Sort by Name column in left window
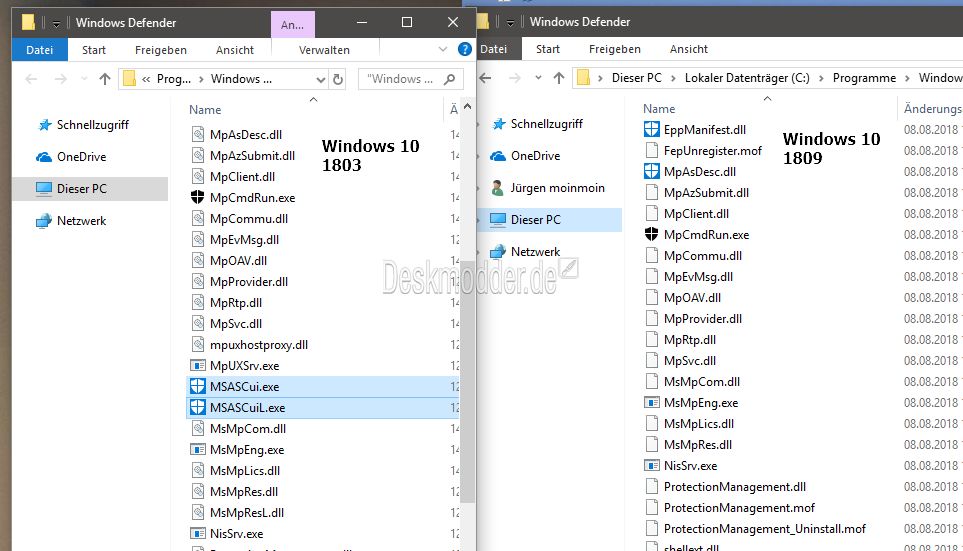The image size is (963, 551). point(205,109)
